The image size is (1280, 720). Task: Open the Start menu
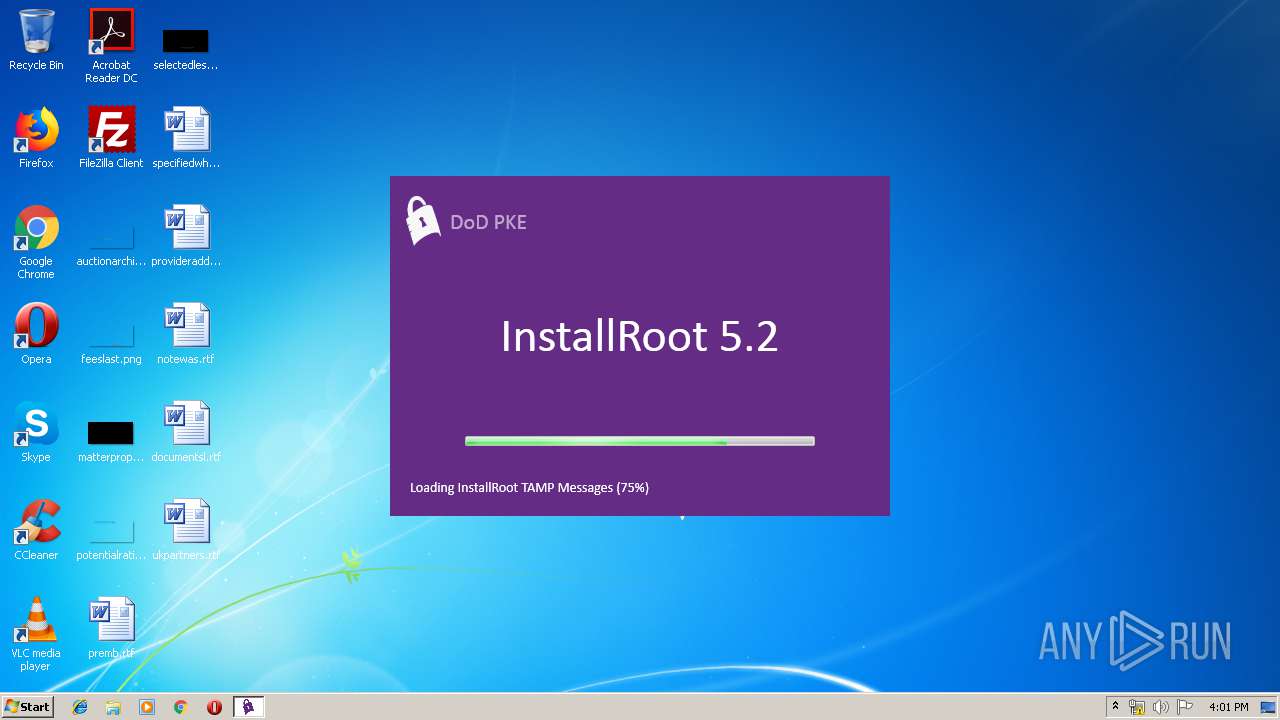tap(28, 707)
